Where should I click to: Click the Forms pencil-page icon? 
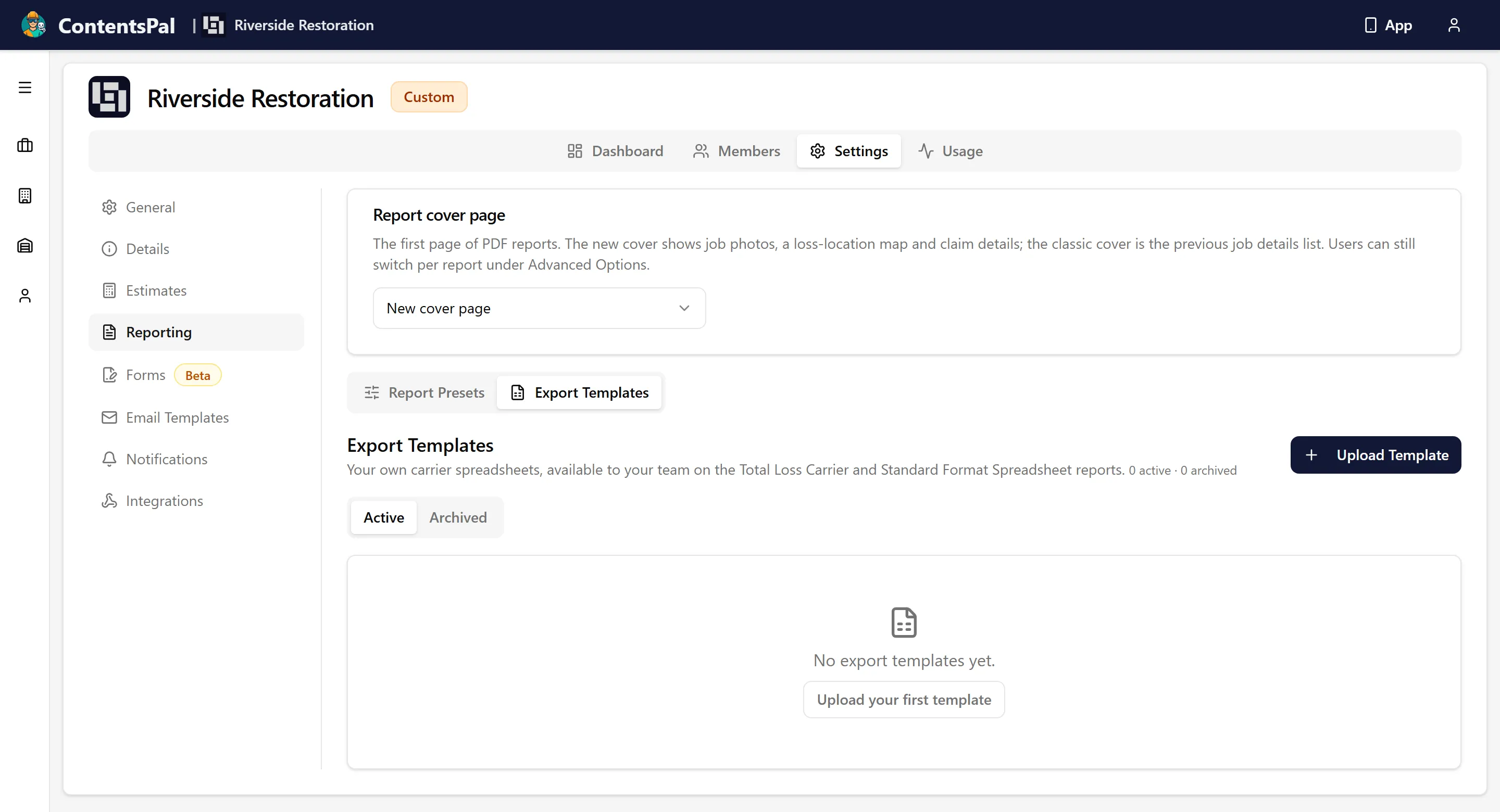(109, 375)
